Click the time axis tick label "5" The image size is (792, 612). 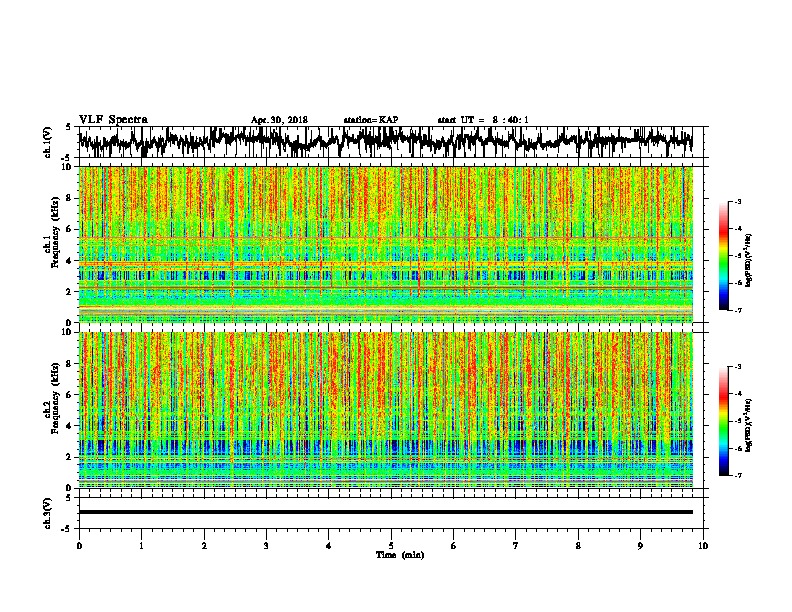391,546
